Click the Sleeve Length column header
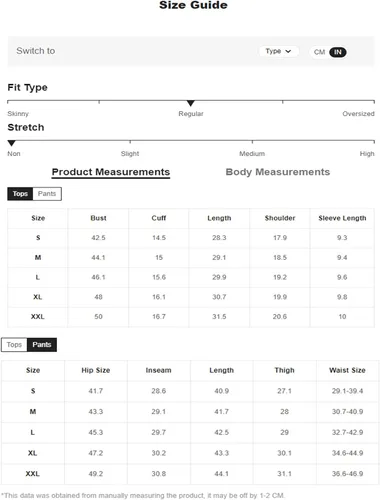 [342, 218]
